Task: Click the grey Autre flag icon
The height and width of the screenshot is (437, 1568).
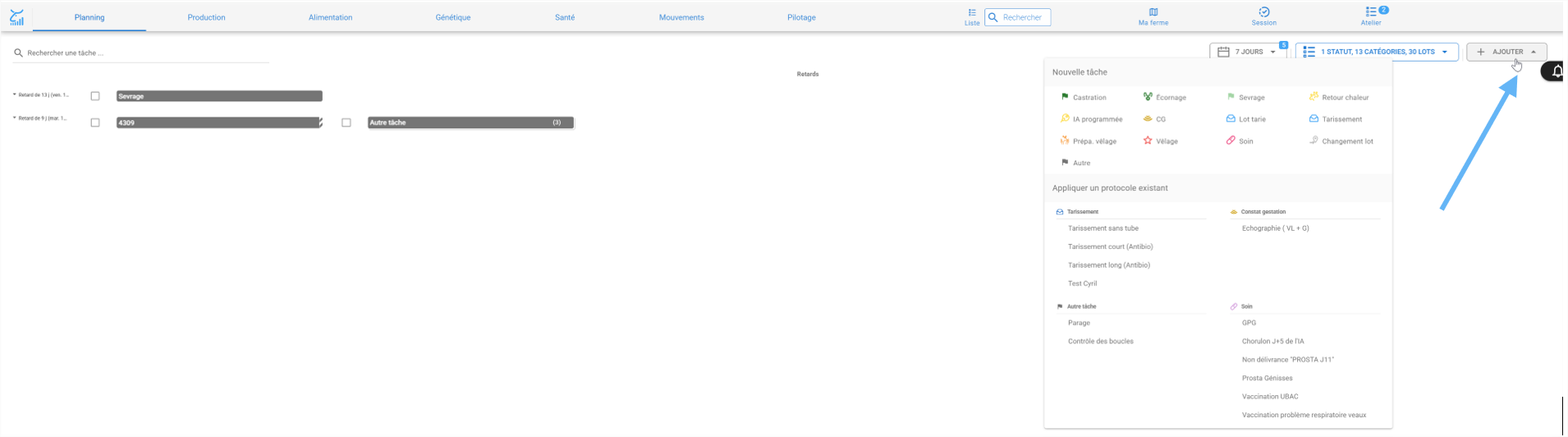Action: (x=1065, y=163)
